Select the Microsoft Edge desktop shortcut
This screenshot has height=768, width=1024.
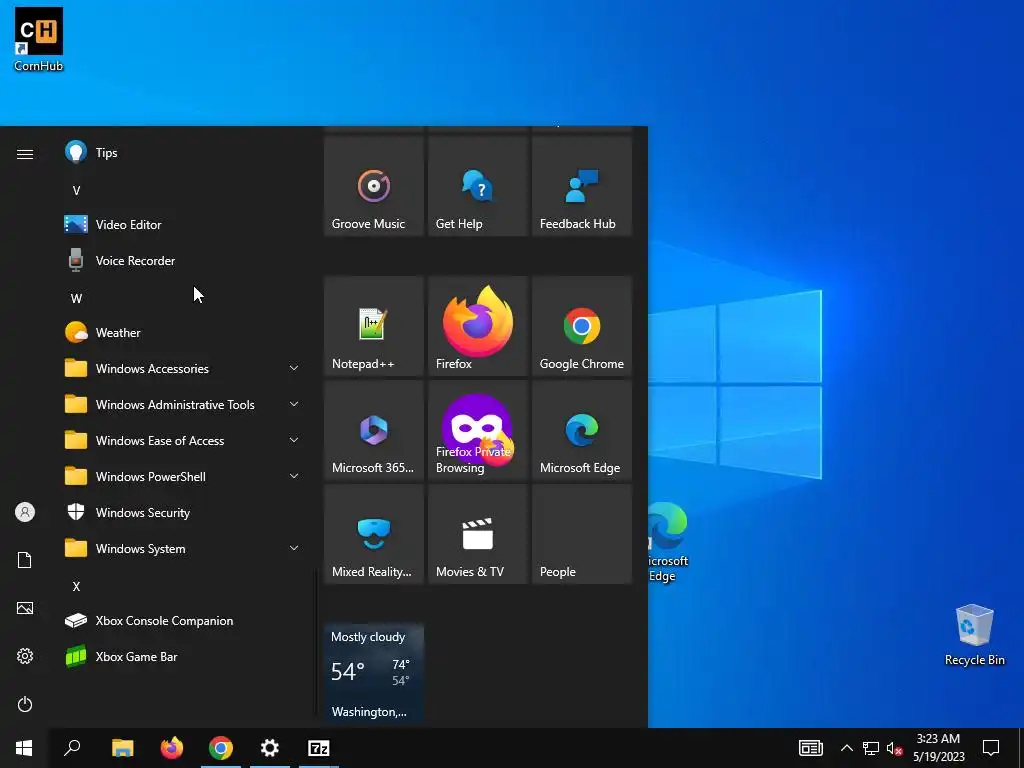667,542
